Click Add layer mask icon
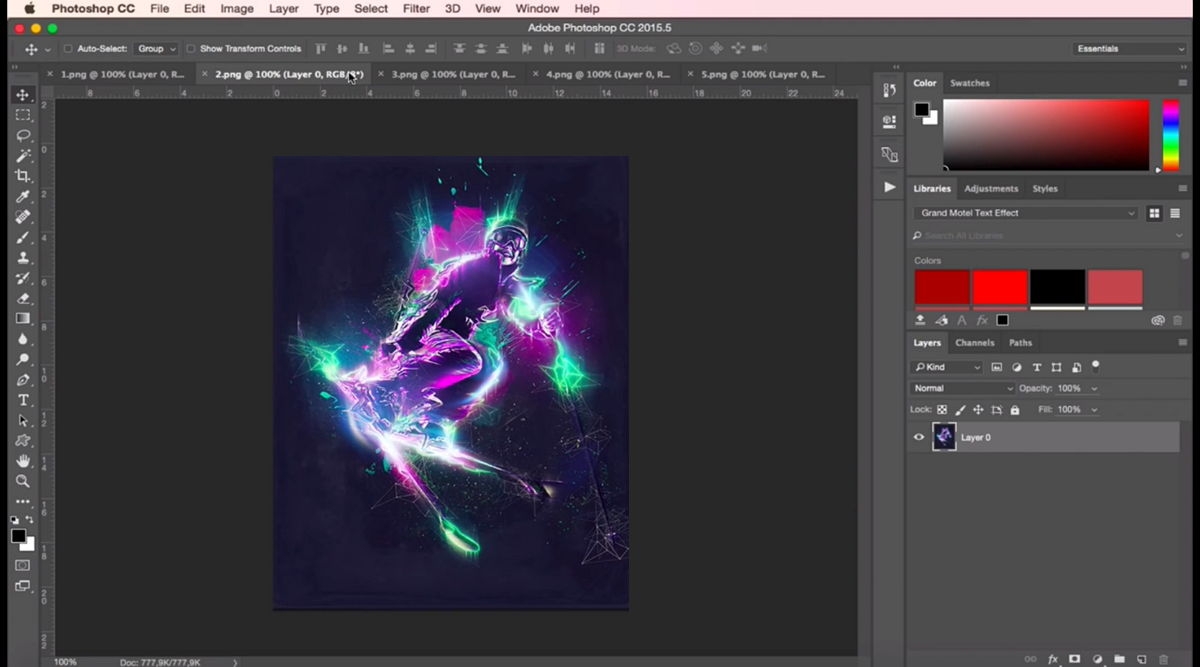 pos(1075,659)
